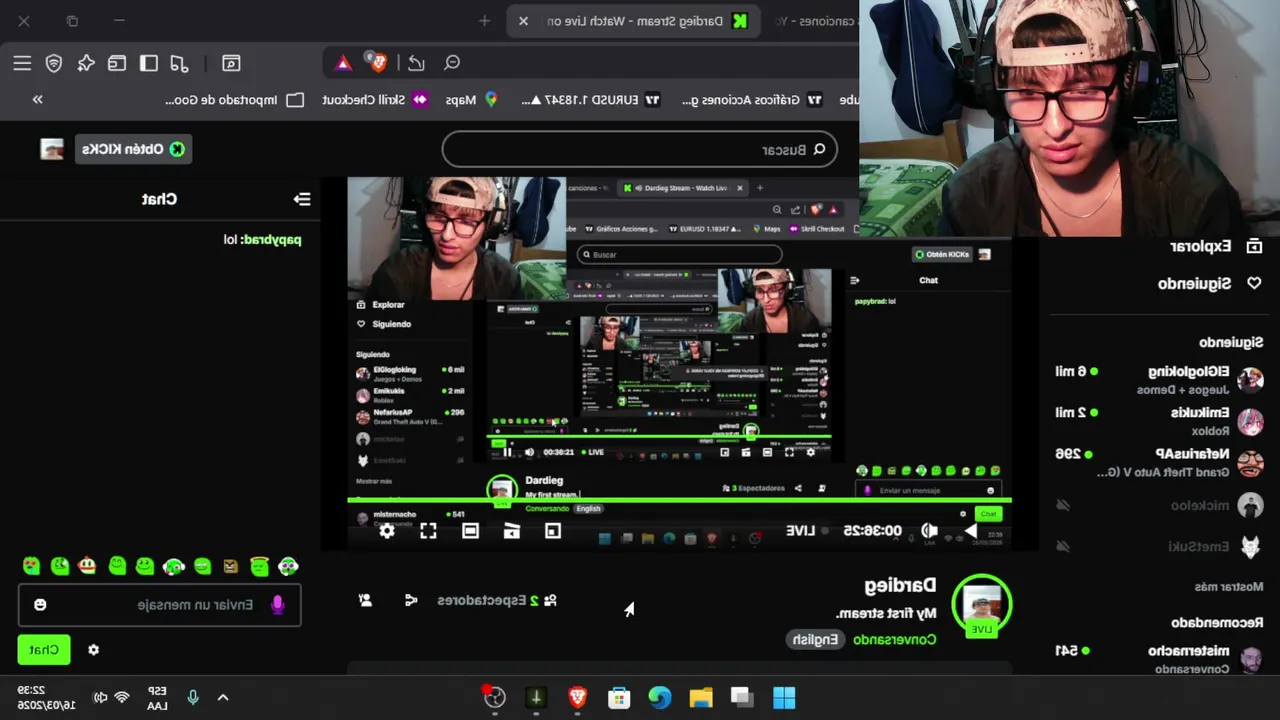Open the Windows Start button
Viewport: 1280px width, 720px height.
pyautogui.click(x=784, y=698)
